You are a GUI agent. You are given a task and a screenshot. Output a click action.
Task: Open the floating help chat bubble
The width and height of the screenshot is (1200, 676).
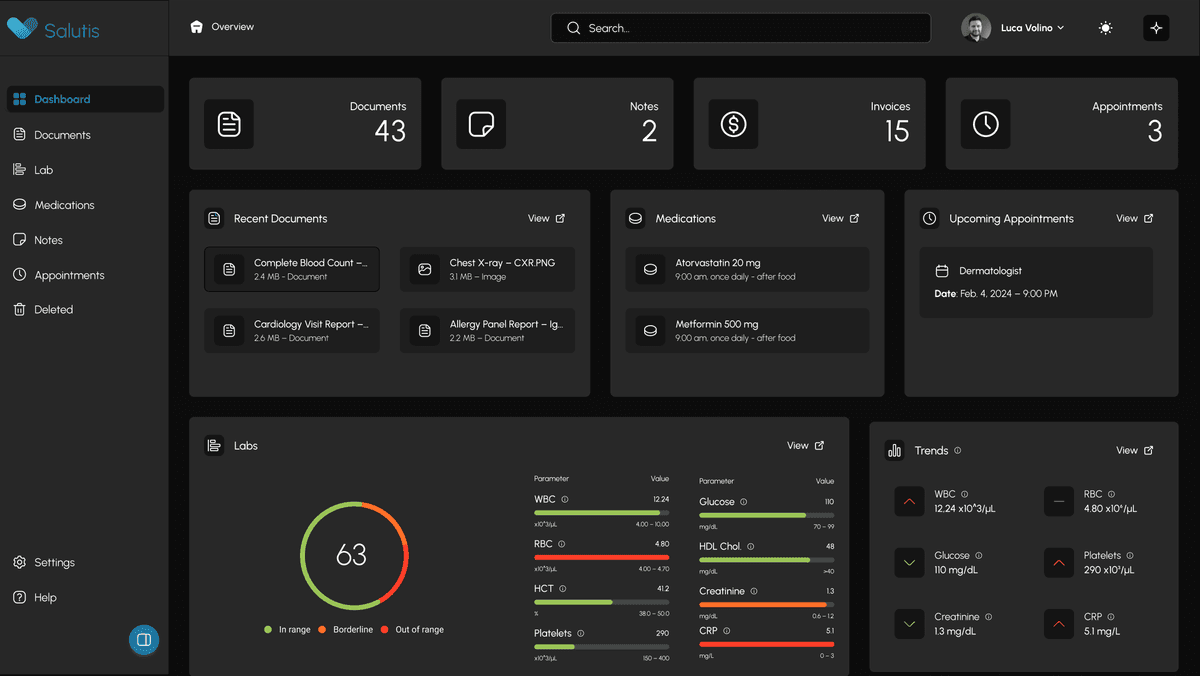coord(143,639)
